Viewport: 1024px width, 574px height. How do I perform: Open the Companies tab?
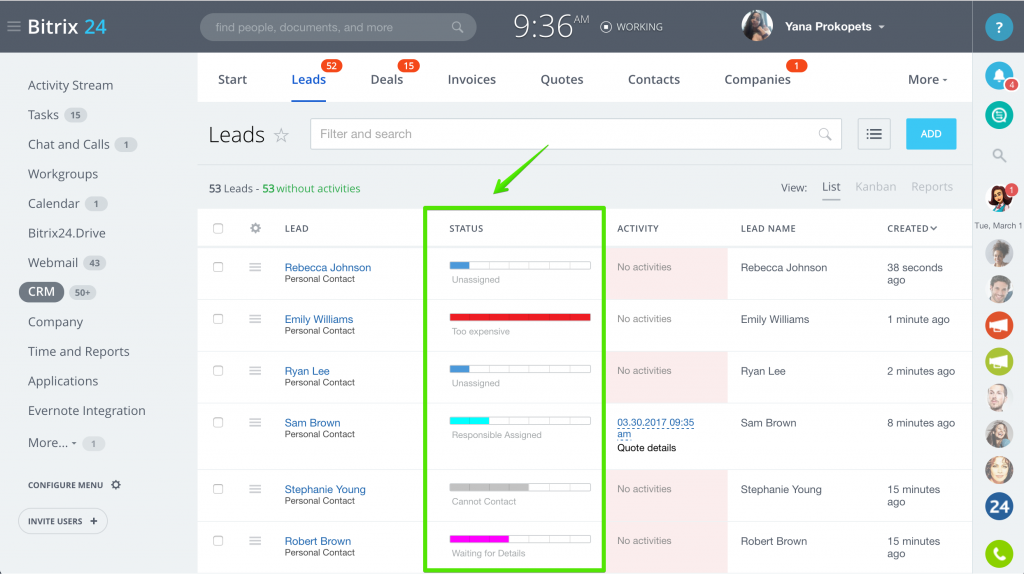[x=758, y=80]
